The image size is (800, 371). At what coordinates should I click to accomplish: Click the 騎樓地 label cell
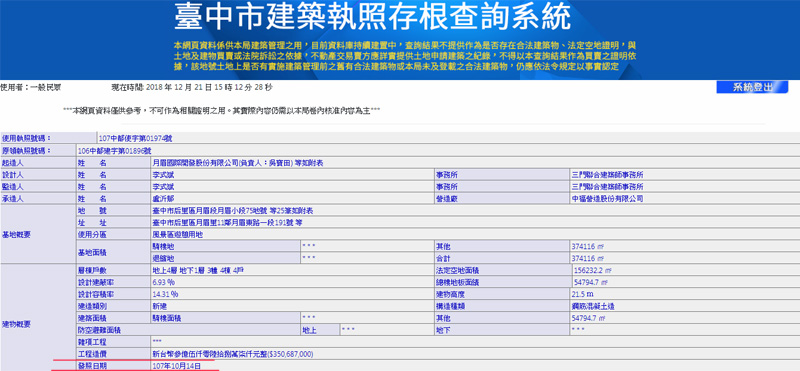pos(225,246)
